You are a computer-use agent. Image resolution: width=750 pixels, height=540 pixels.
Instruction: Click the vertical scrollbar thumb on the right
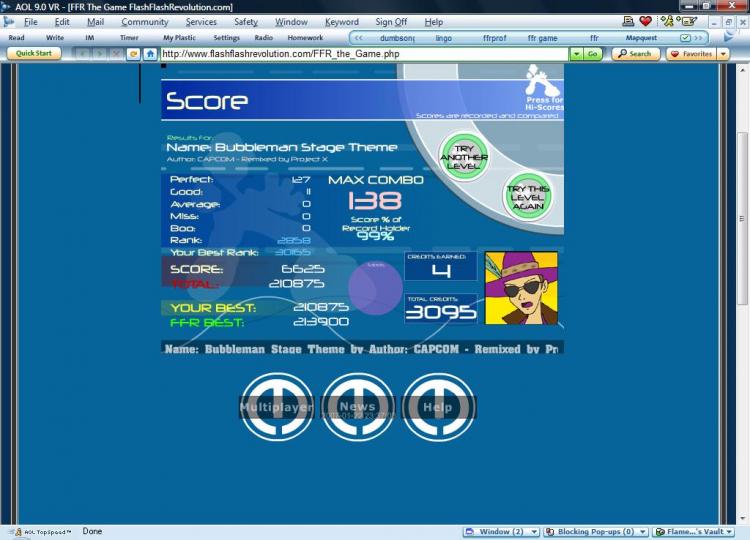coord(743,218)
